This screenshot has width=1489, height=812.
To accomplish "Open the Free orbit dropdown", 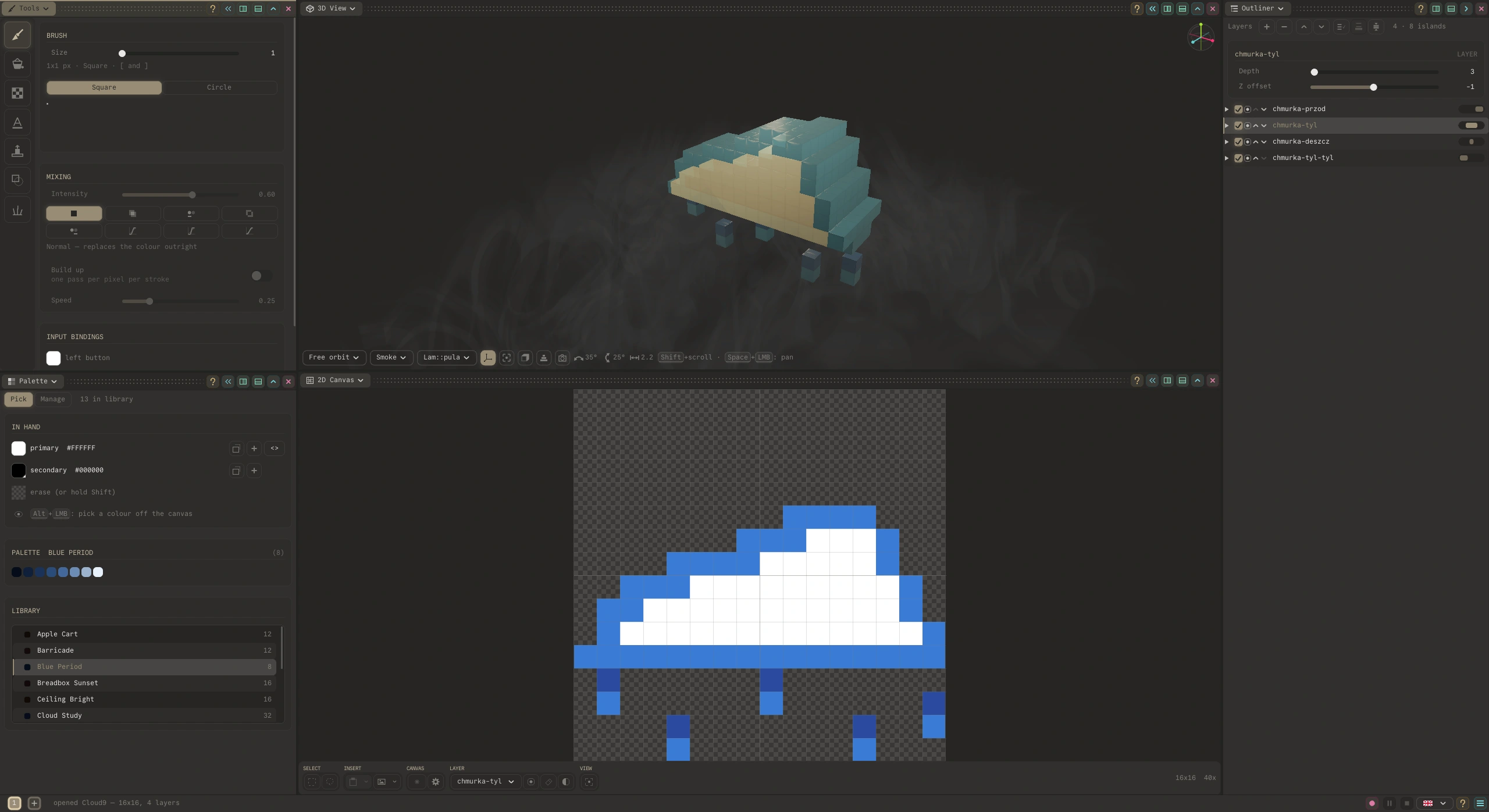I will [334, 358].
